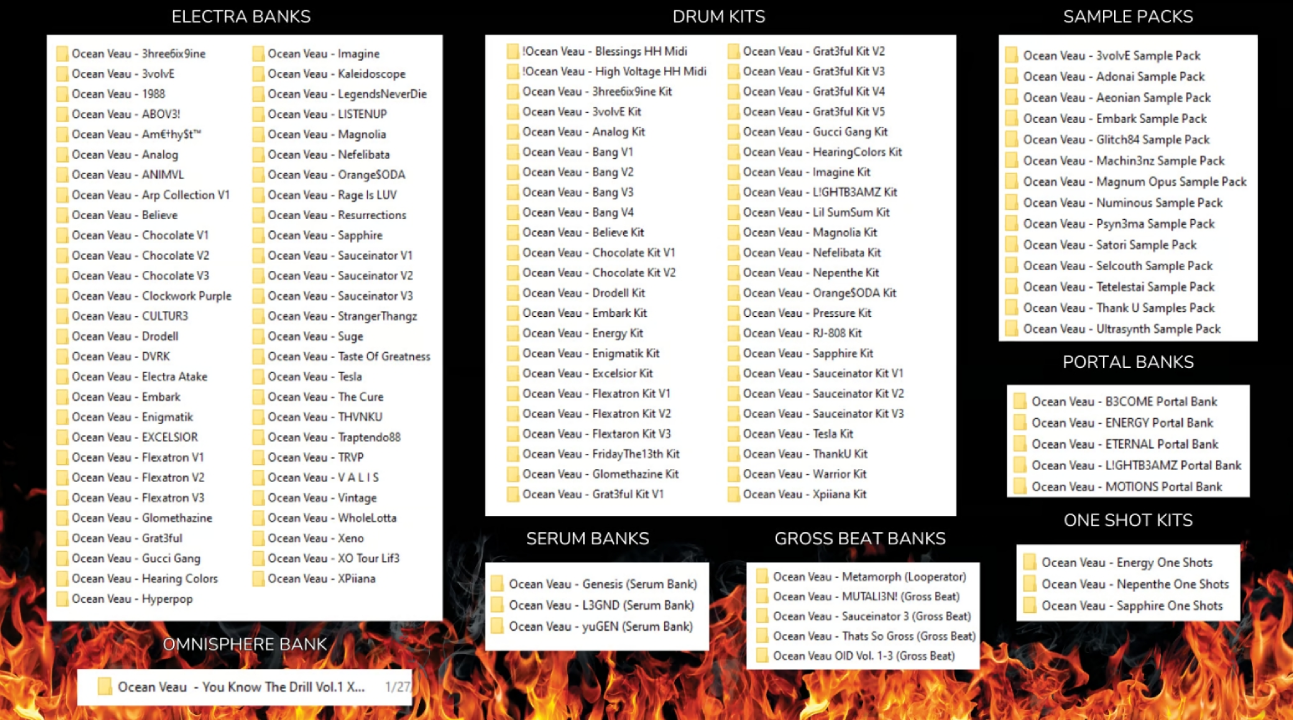Select Ocean Veau - LegendsNeverDie folder
The height and width of the screenshot is (720, 1293).
(x=347, y=94)
